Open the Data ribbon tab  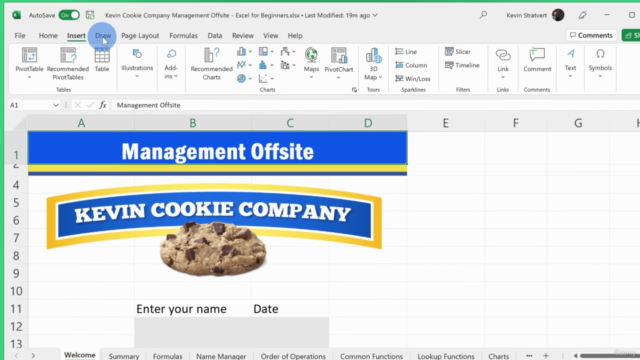[215, 36]
